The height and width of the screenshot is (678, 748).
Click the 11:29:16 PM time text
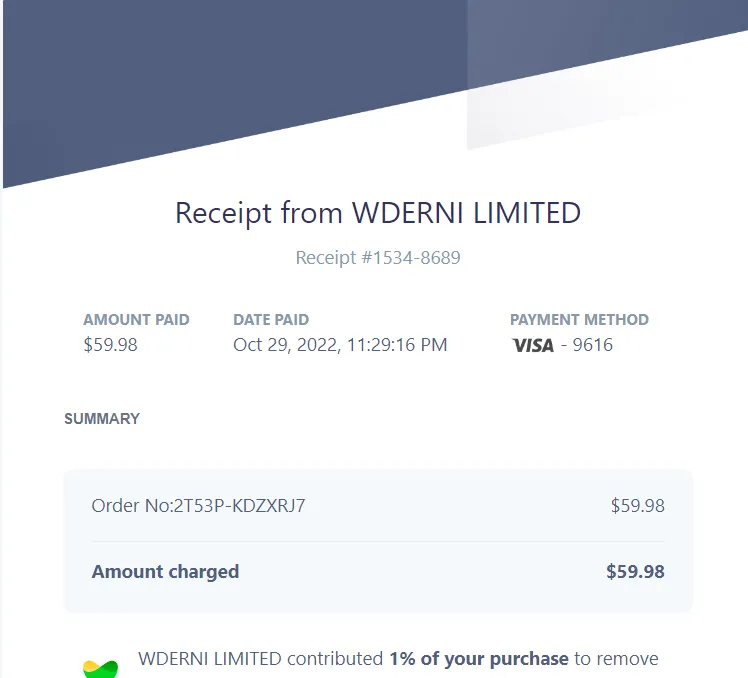397,345
